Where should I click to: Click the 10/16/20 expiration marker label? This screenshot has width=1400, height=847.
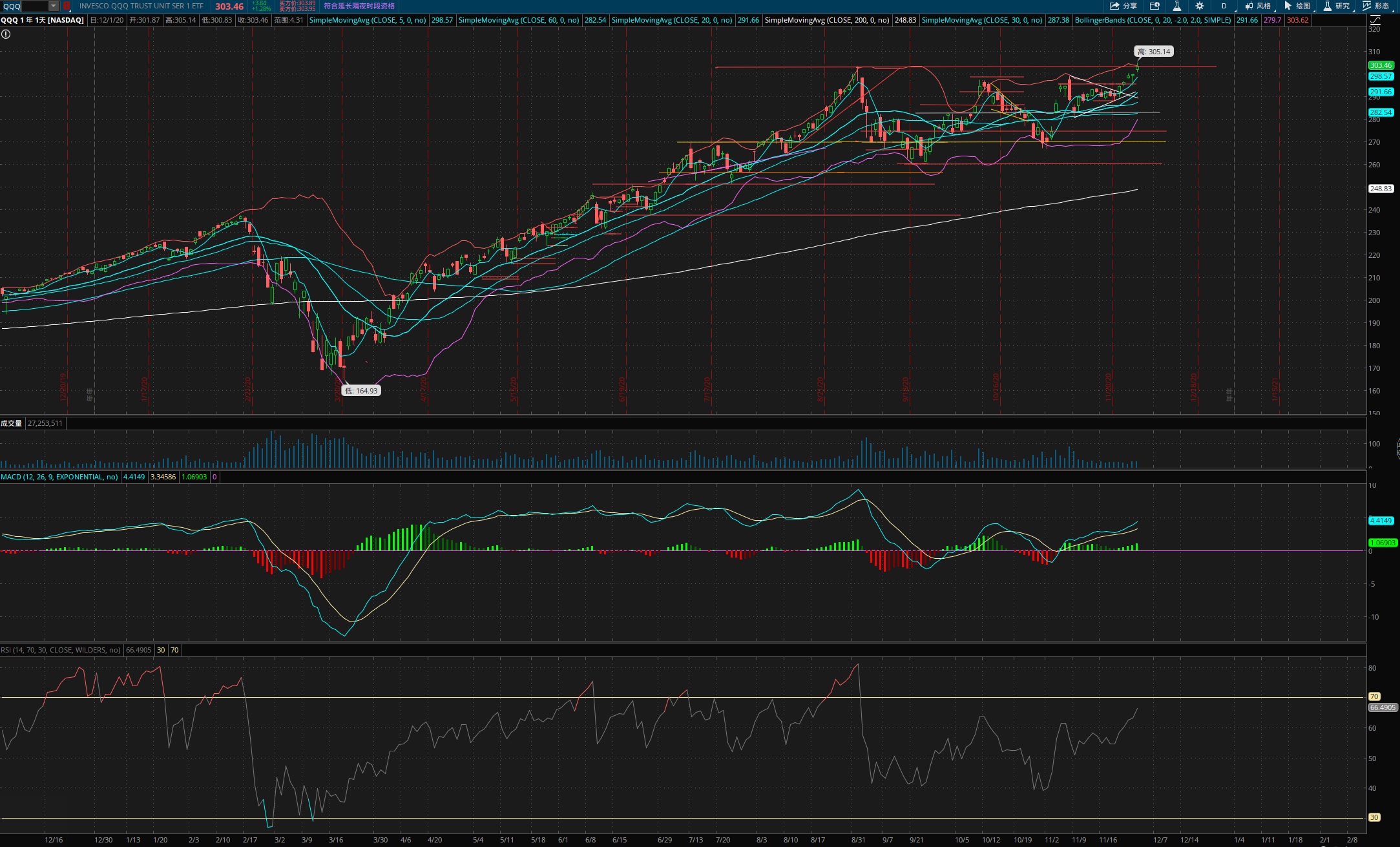click(996, 388)
